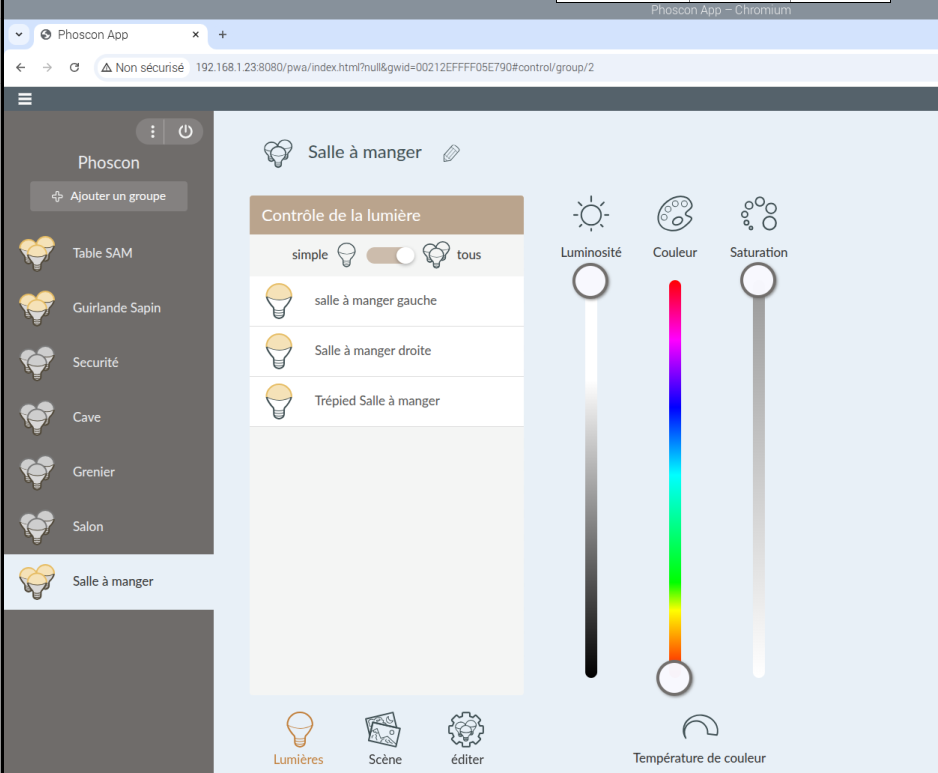This screenshot has height=773, width=938.
Task: Click the Luminosité slider handle
Action: [x=590, y=281]
